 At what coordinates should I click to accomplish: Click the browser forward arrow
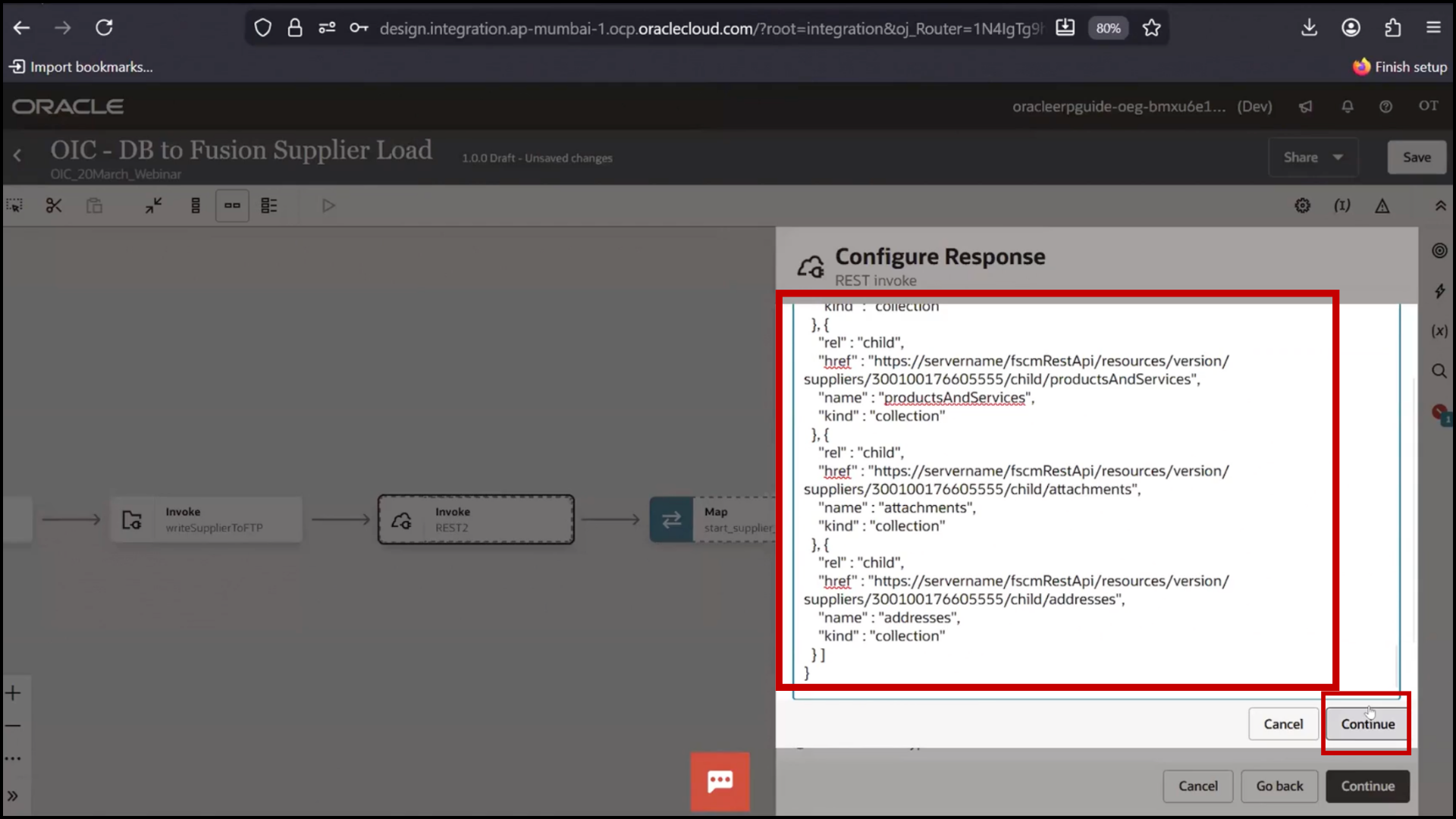63,28
